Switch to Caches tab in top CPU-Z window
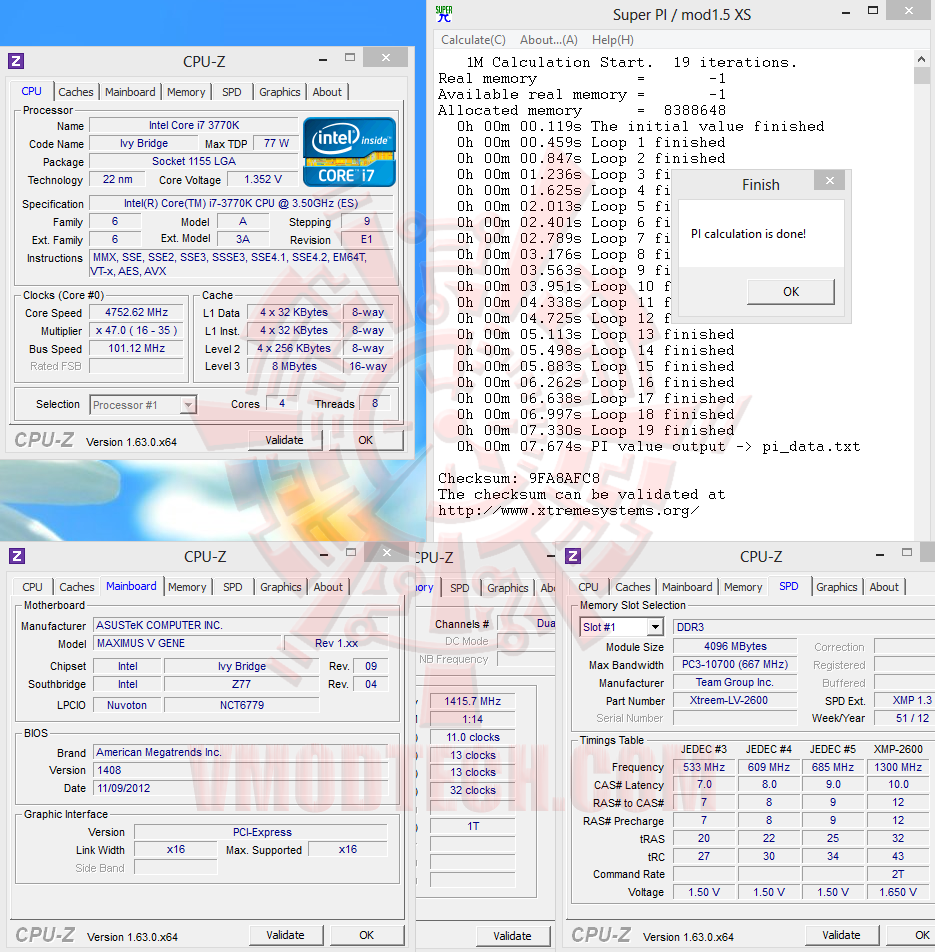This screenshot has width=935, height=952. coord(76,92)
